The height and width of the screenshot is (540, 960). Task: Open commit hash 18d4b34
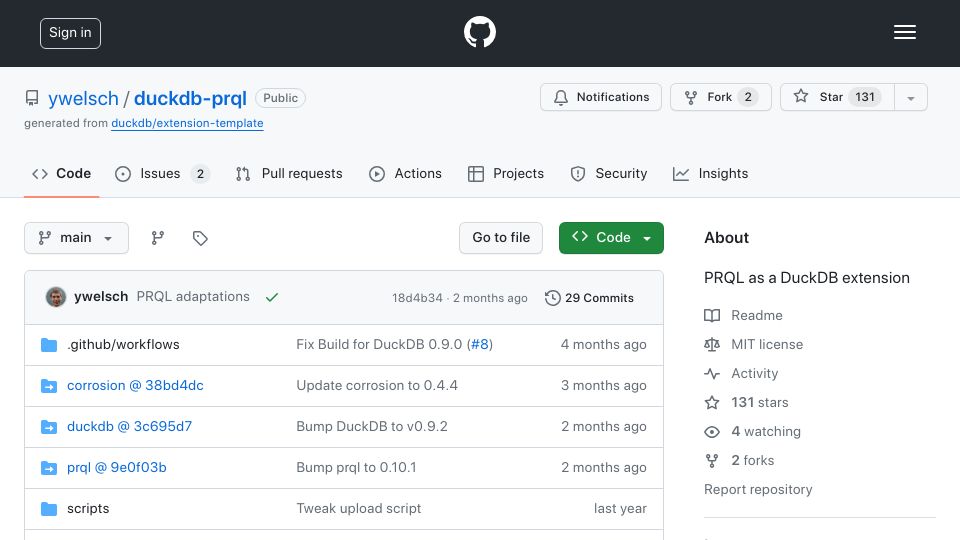pos(417,298)
